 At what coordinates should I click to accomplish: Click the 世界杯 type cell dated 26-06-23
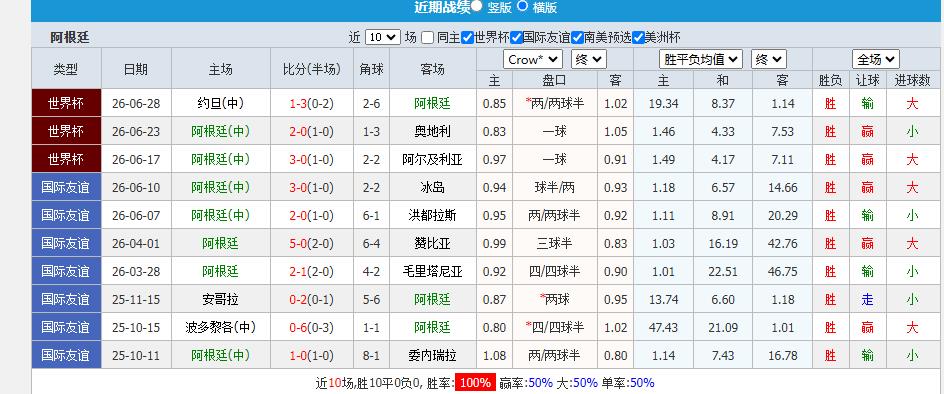coord(66,131)
